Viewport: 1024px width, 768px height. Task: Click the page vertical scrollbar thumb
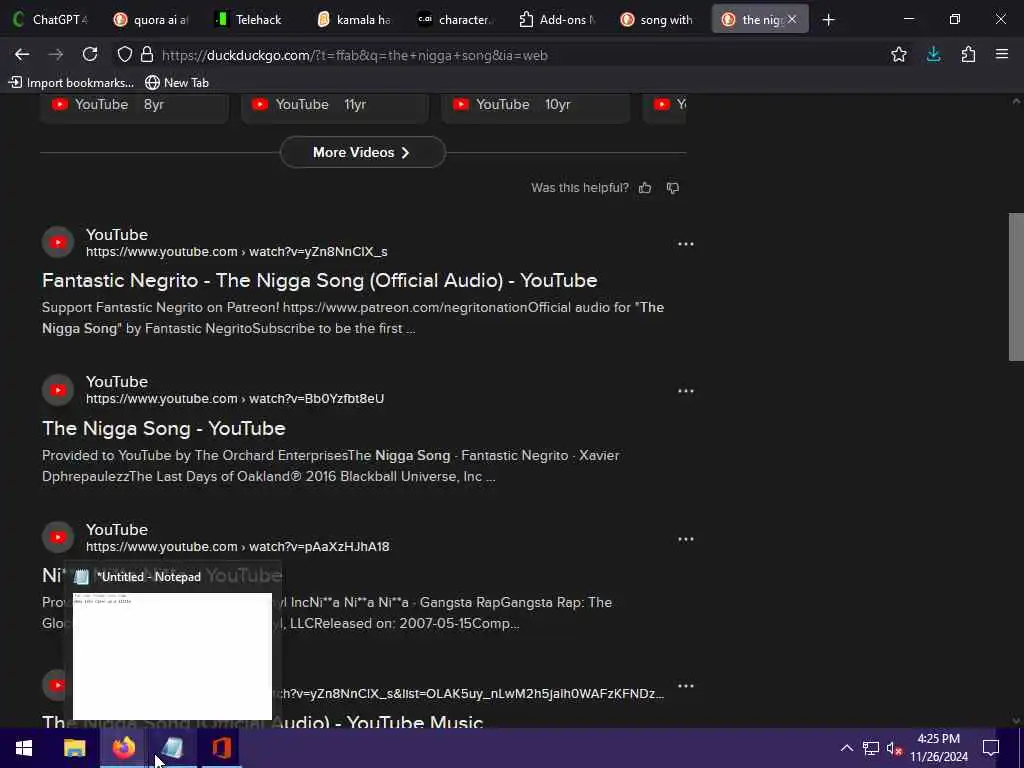point(1016,287)
